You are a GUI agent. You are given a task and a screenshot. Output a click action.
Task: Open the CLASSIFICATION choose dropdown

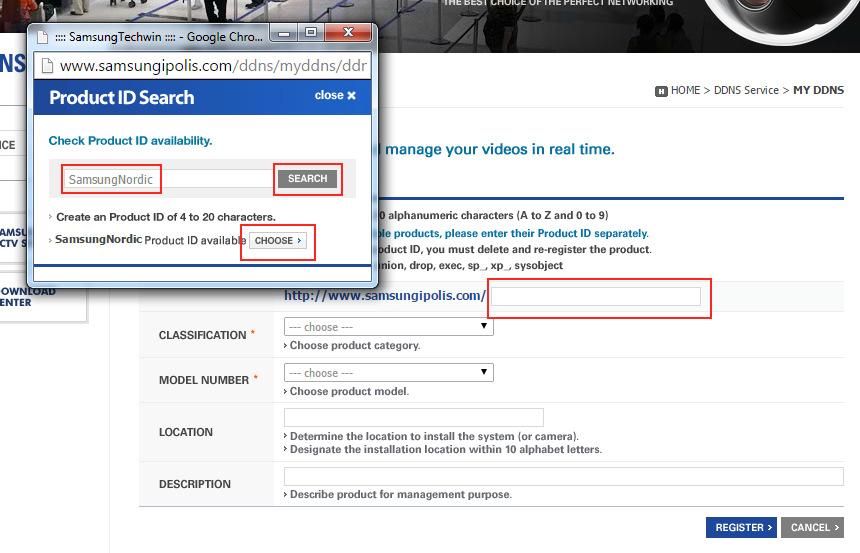point(388,326)
